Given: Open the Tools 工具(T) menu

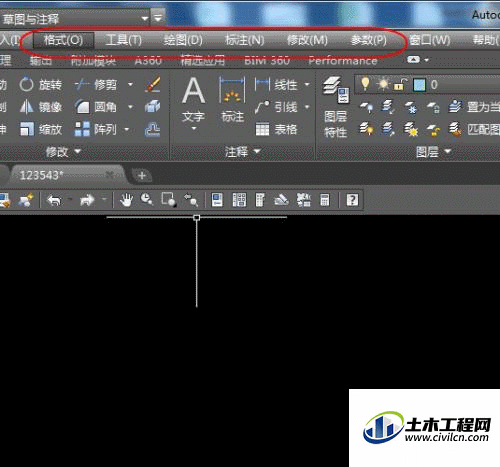Looking at the screenshot, I should (x=123, y=41).
